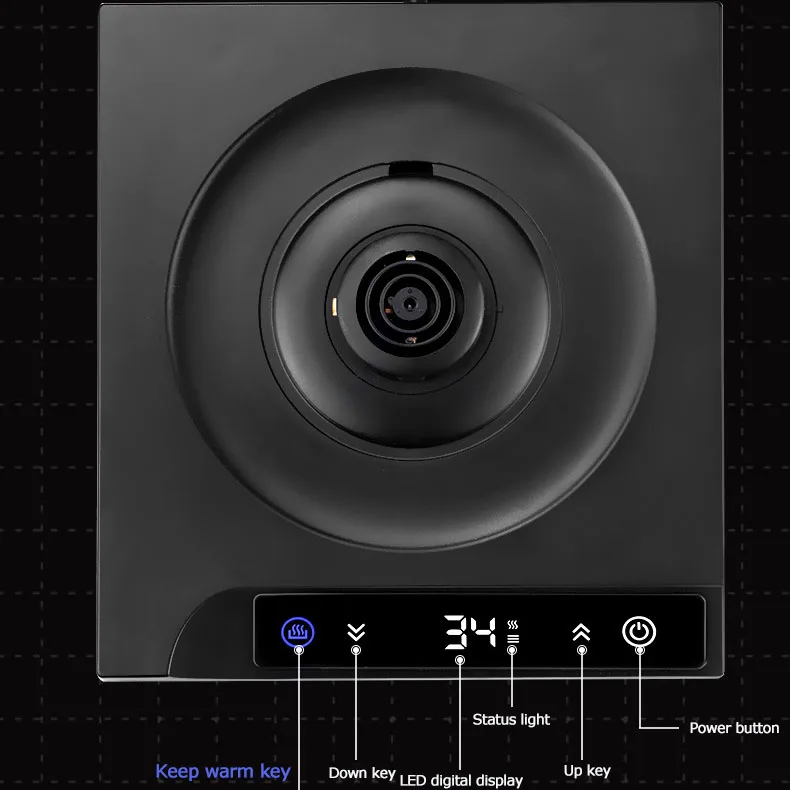The width and height of the screenshot is (790, 790).
Task: Tap the up key double chevron
Action: click(581, 632)
